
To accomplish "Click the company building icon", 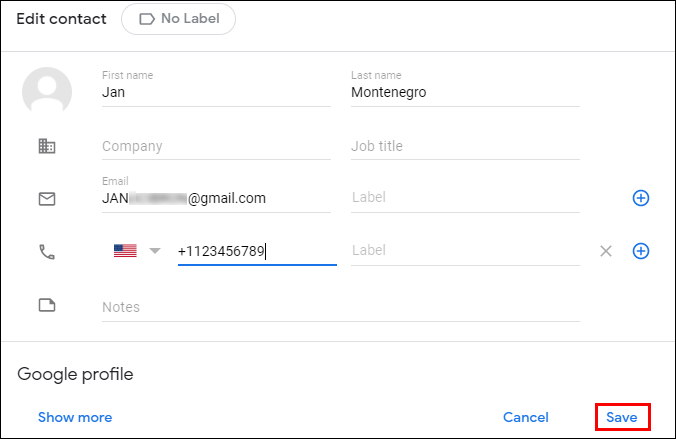I will click(x=47, y=146).
